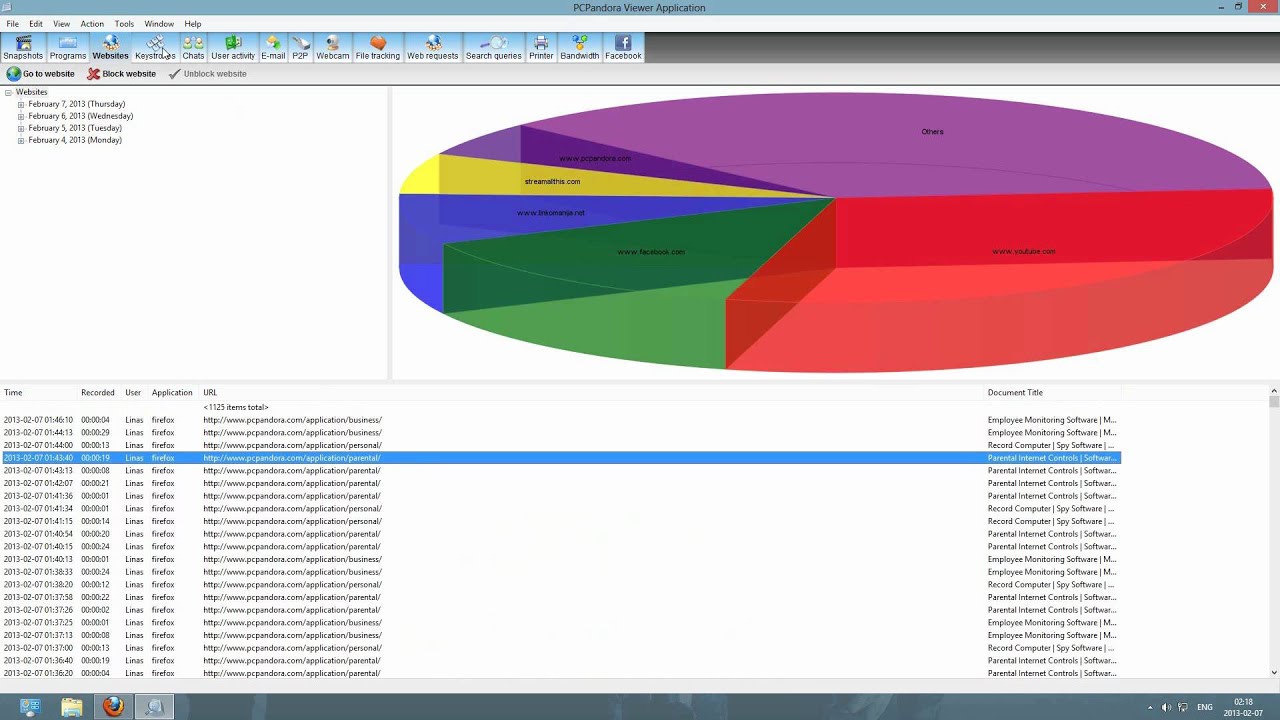Expand February 5, 2013 (Tuesday) node
The width and height of the screenshot is (1280, 720).
[x=21, y=128]
